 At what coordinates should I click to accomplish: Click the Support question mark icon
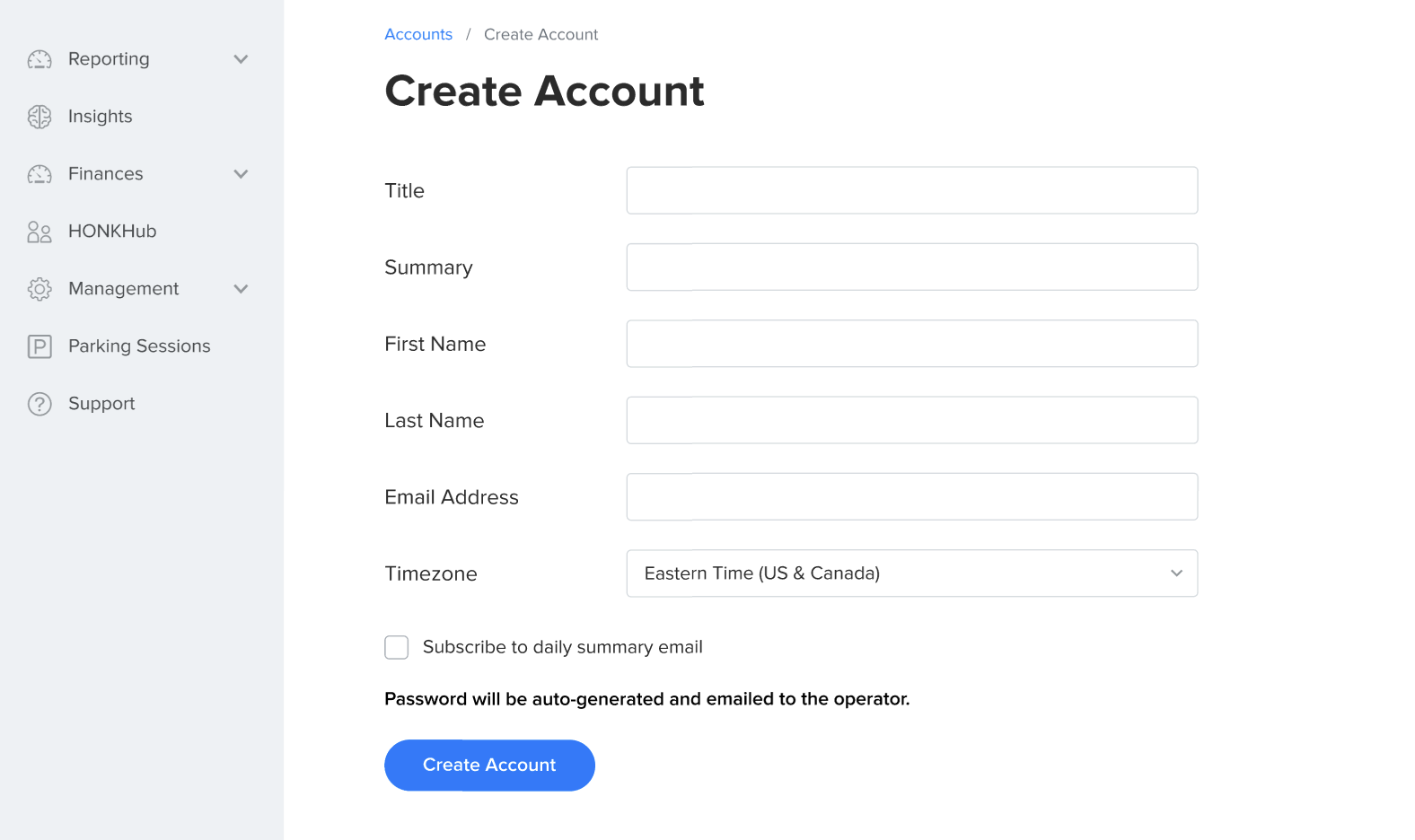(40, 404)
